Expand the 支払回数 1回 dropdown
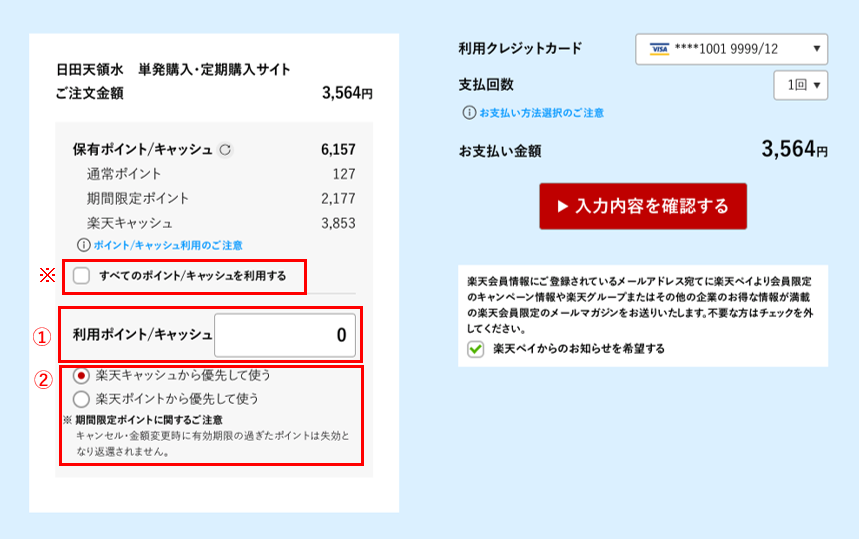Screen dimensions: 859x539 tap(800, 85)
